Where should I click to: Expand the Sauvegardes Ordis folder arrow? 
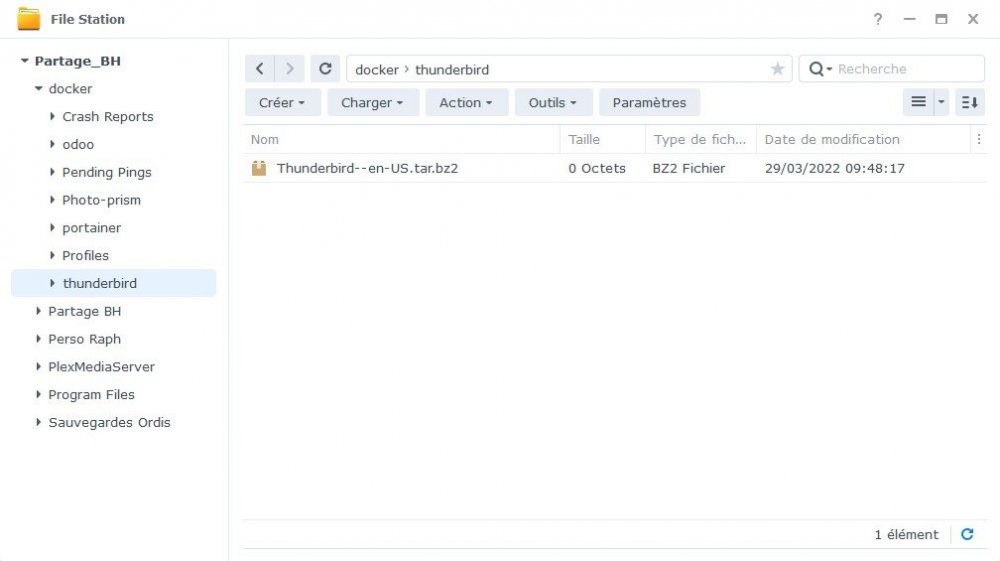[38, 422]
